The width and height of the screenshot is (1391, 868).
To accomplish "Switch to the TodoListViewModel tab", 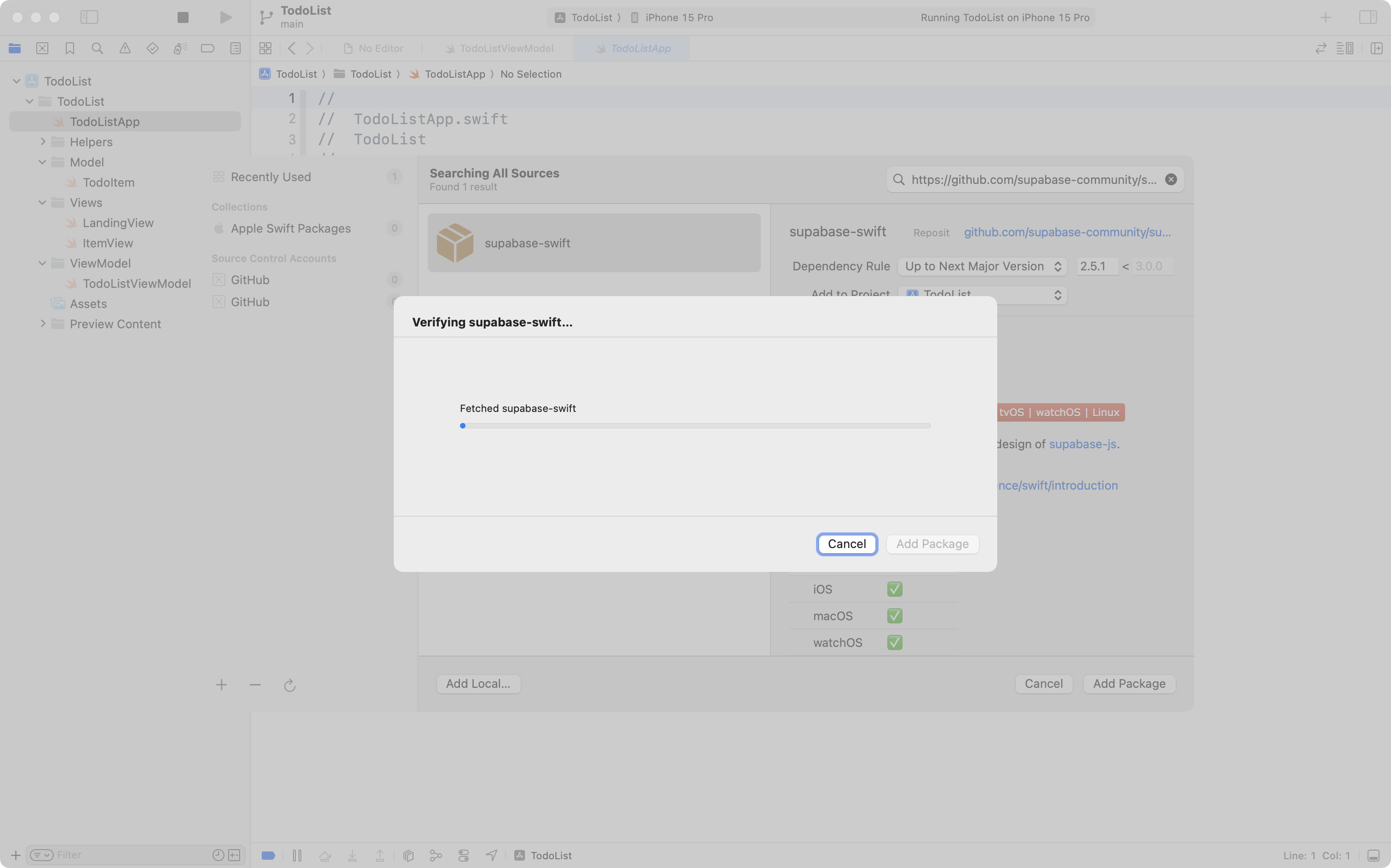I will [506, 48].
